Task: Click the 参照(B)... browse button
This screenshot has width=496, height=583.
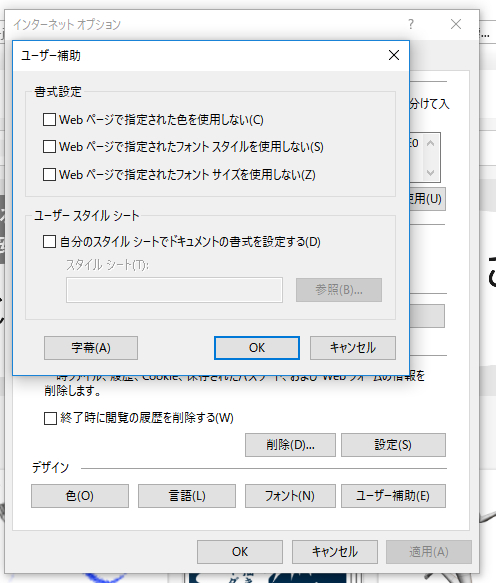Action: 339,290
